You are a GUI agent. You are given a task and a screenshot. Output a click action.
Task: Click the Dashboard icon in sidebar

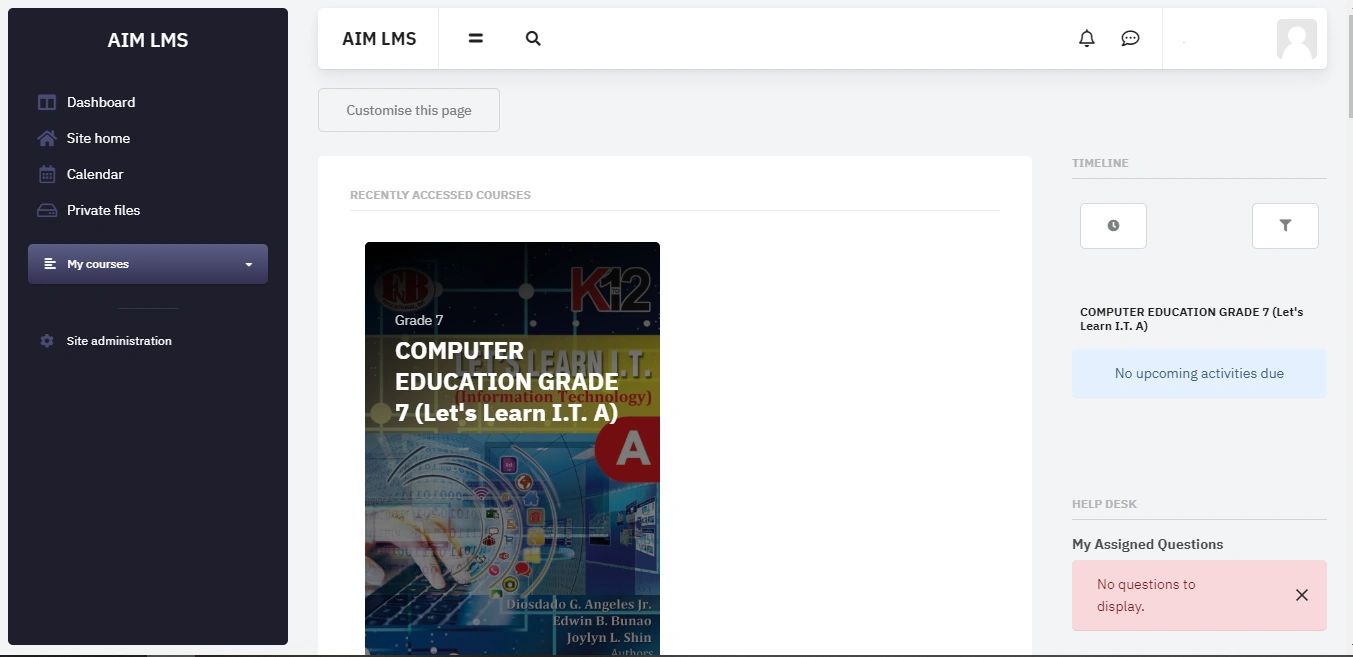point(46,102)
